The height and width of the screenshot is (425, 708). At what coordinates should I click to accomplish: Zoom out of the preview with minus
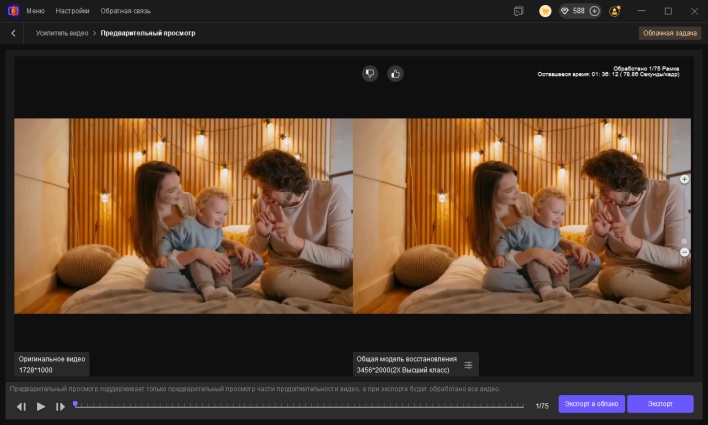pyautogui.click(x=684, y=252)
